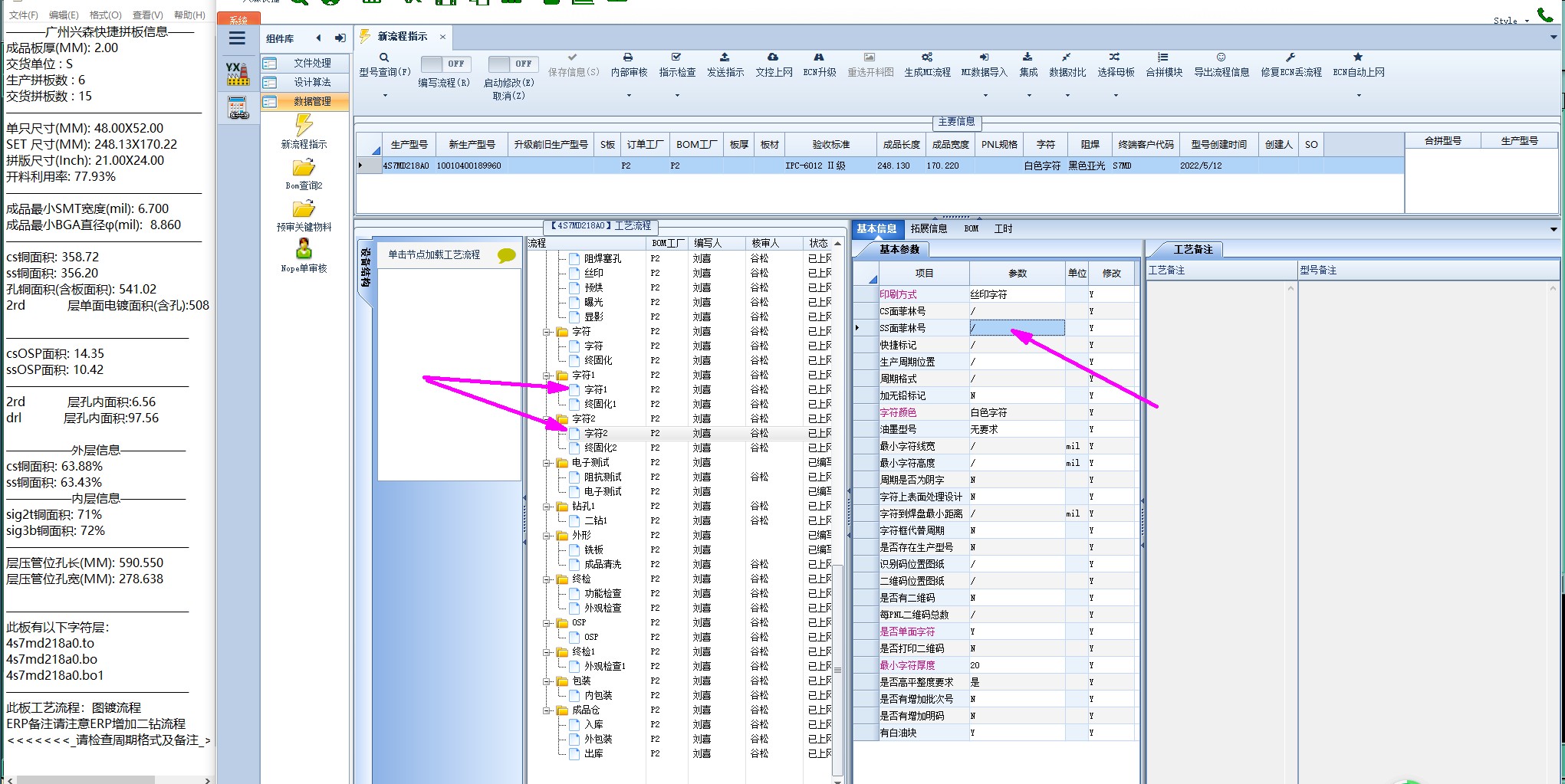1565x784 pixels.
Task: Click the 合拼模块 list icon
Action: (1163, 57)
